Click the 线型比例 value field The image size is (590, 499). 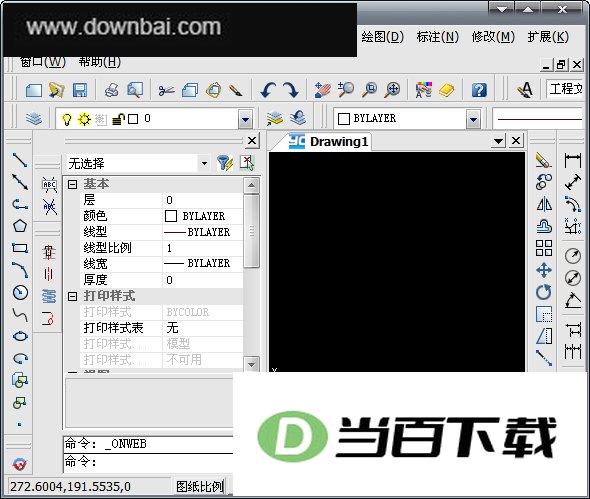[203, 248]
